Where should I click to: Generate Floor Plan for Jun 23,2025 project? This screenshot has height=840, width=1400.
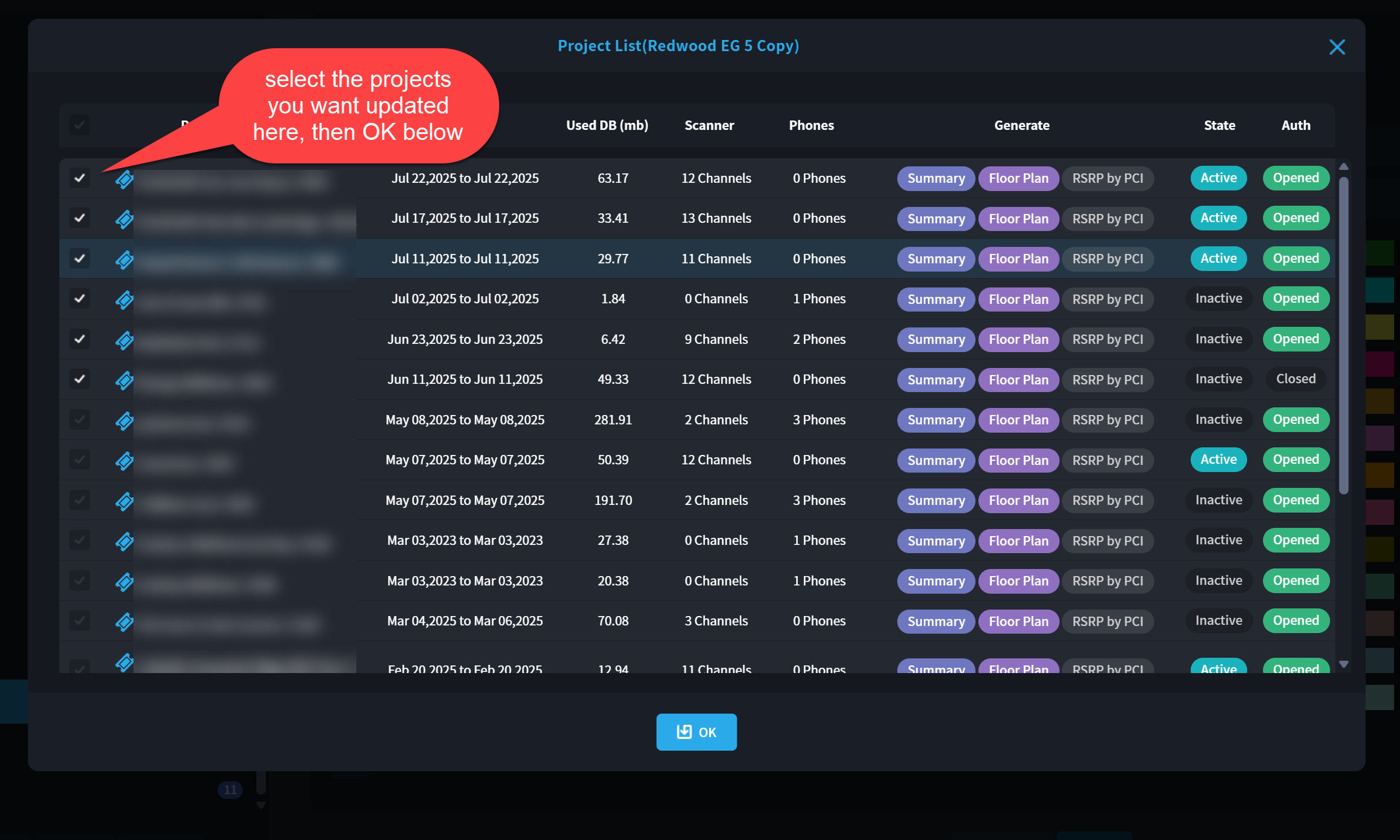click(x=1018, y=340)
